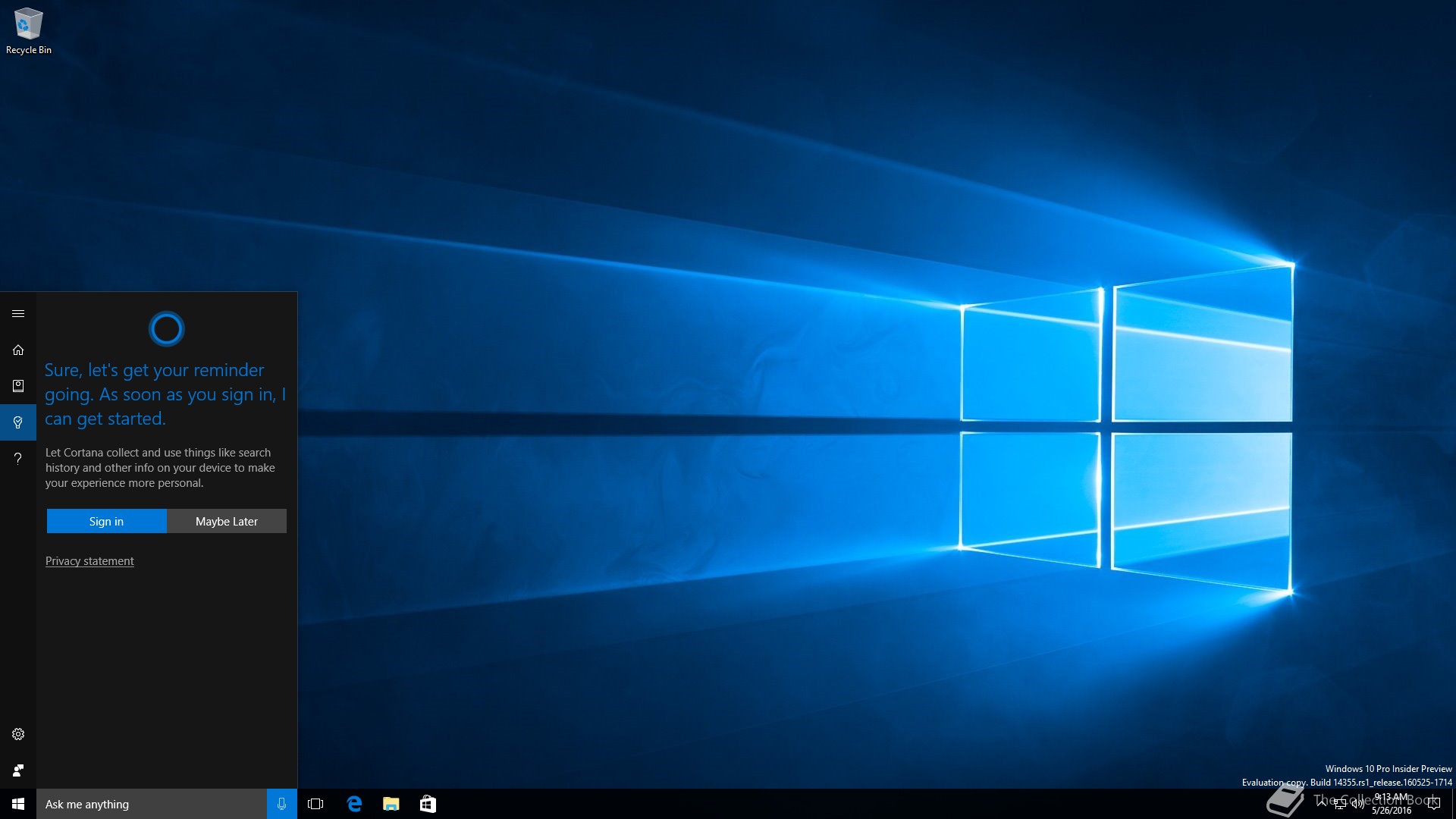The width and height of the screenshot is (1456, 819).
Task: Go to Cortana Home
Action: 18,350
